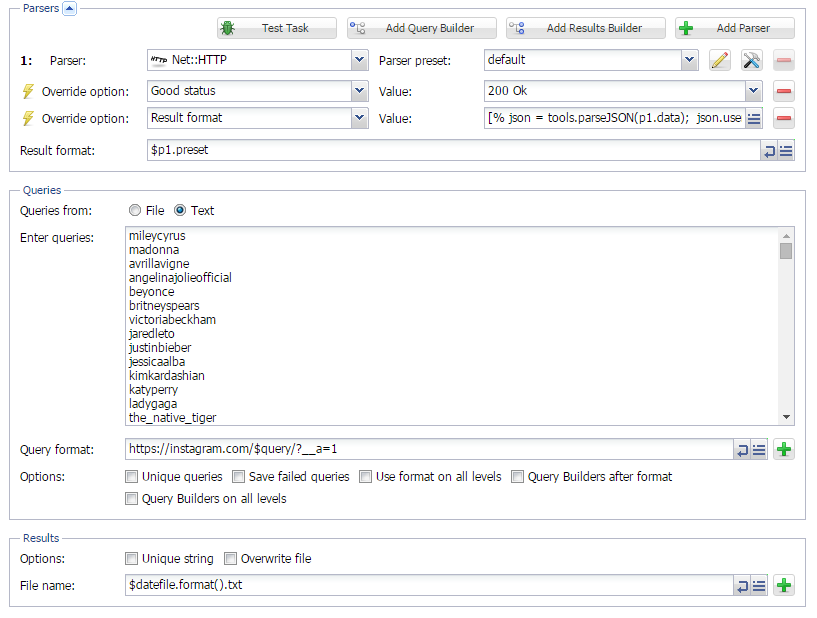
Task: Open the Parser preset dropdown arrow
Action: [x=689, y=60]
